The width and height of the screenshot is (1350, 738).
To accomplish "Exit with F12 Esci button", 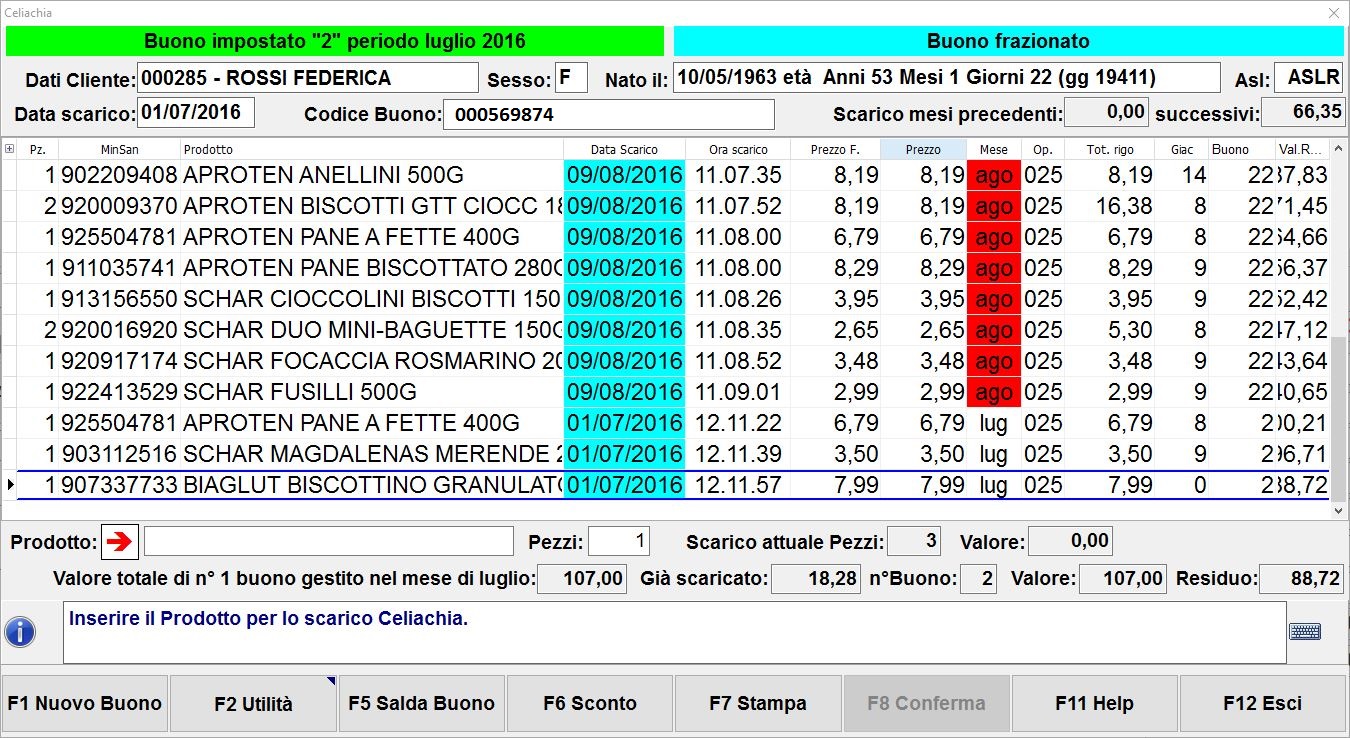I will 1262,704.
